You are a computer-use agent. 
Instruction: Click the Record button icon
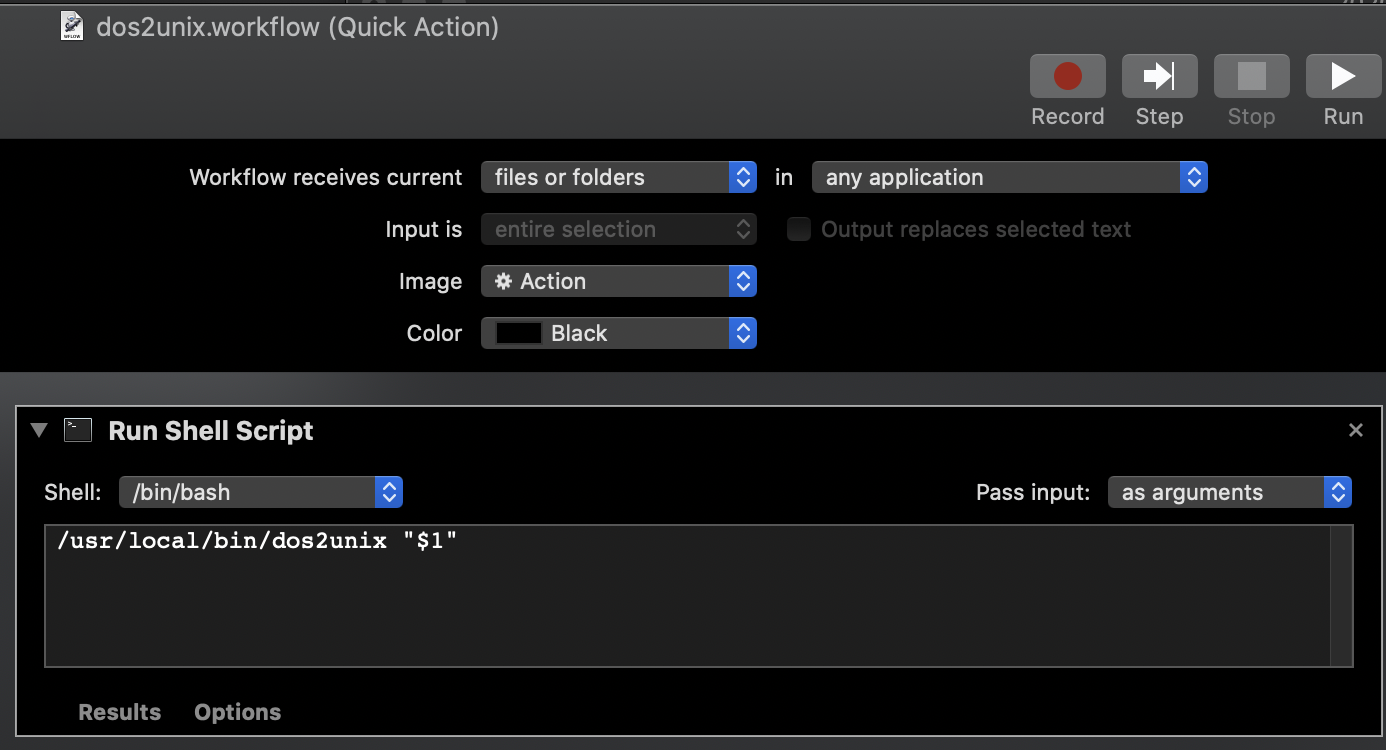pos(1068,76)
